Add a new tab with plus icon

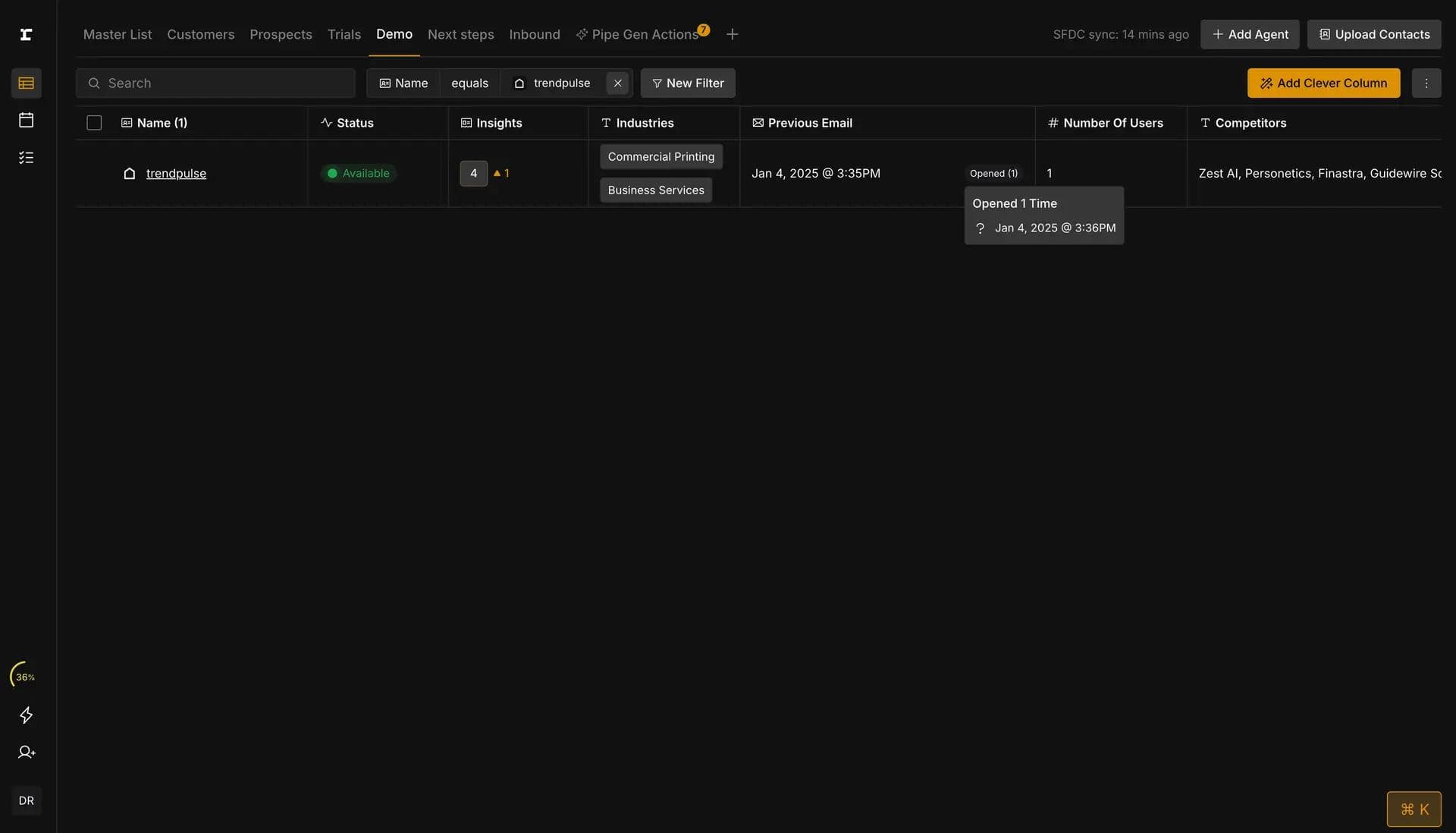(x=732, y=34)
